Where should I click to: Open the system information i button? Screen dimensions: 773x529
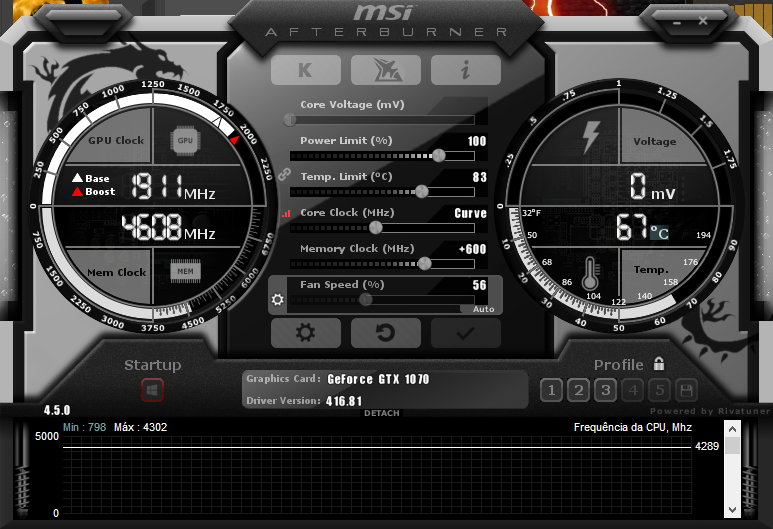tap(466, 70)
